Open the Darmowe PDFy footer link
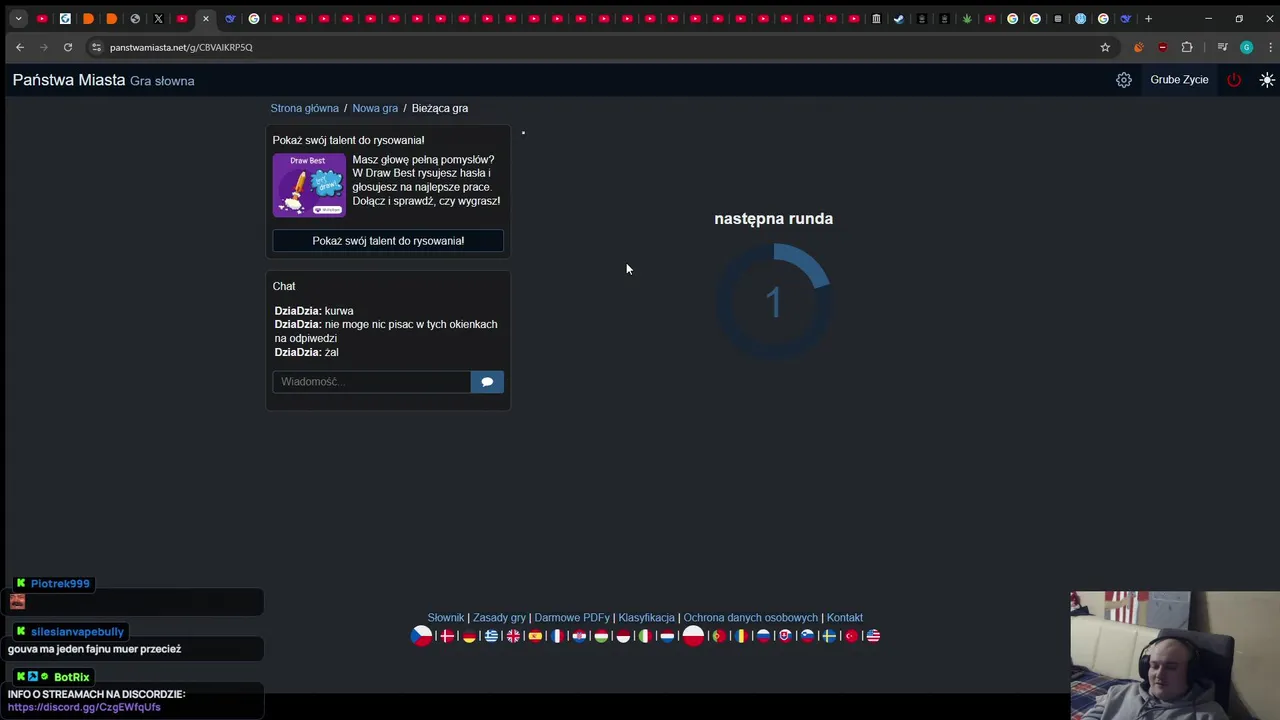This screenshot has width=1280, height=720. pos(572,618)
